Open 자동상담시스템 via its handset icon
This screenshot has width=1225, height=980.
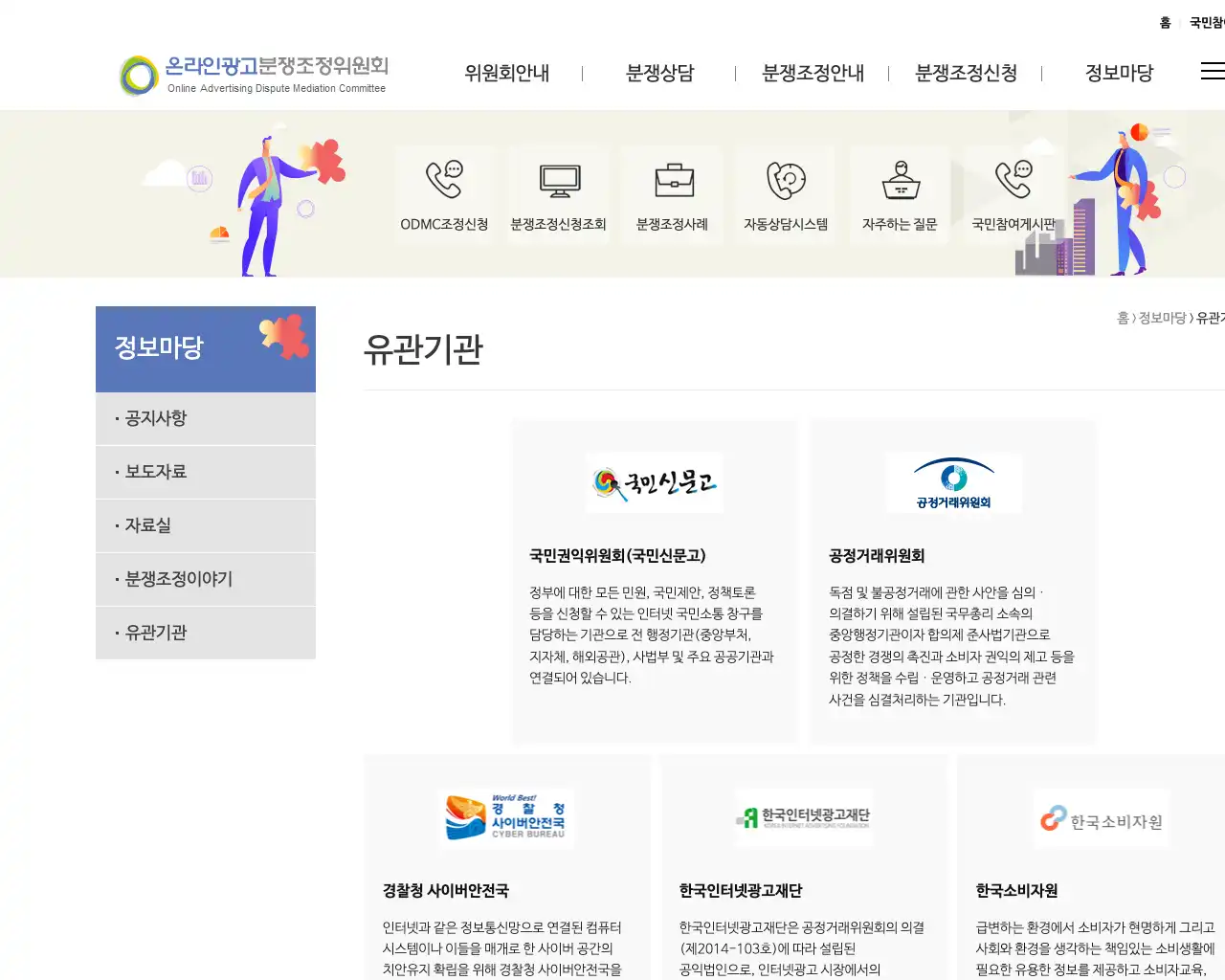click(x=785, y=191)
